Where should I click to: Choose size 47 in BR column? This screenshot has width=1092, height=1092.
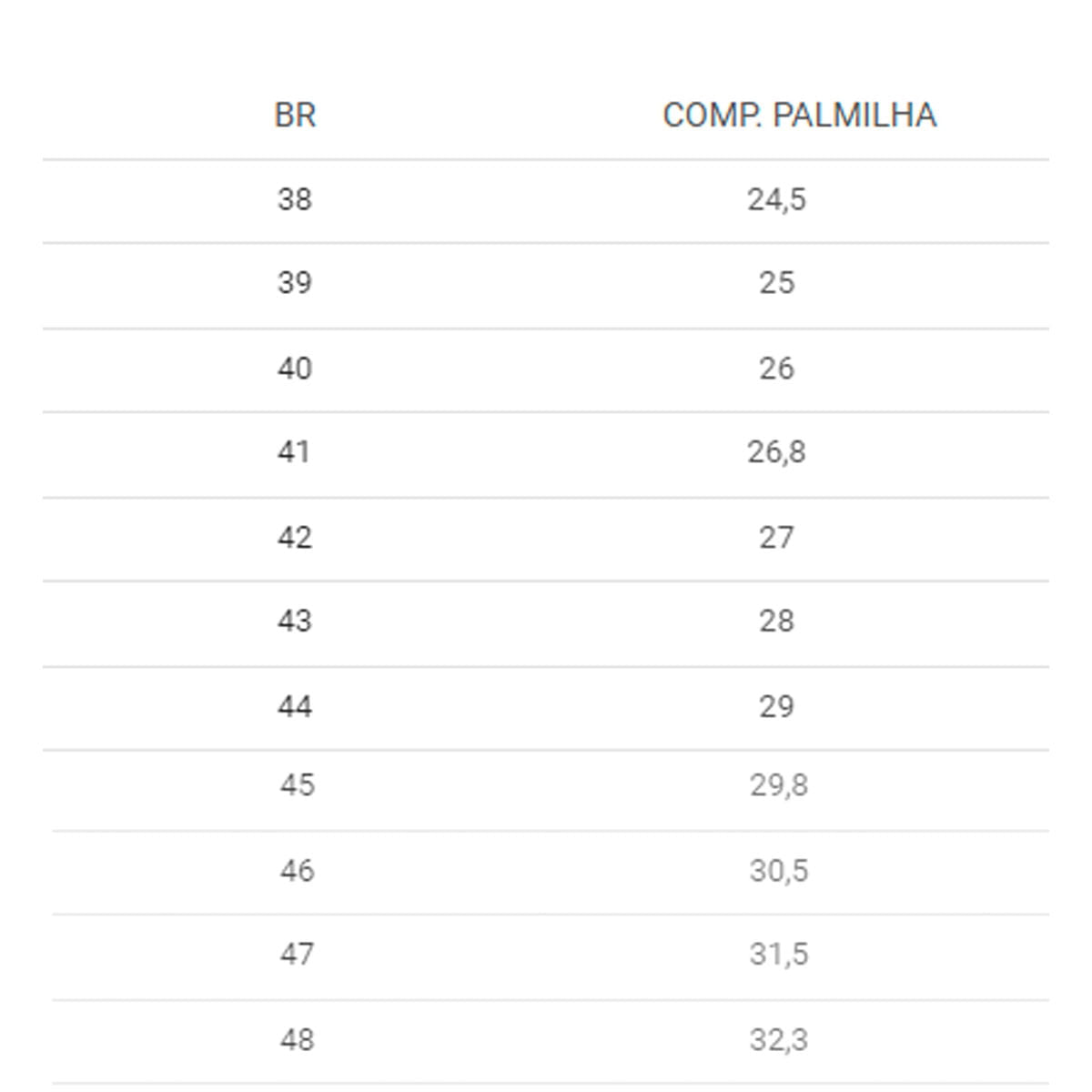point(297,955)
